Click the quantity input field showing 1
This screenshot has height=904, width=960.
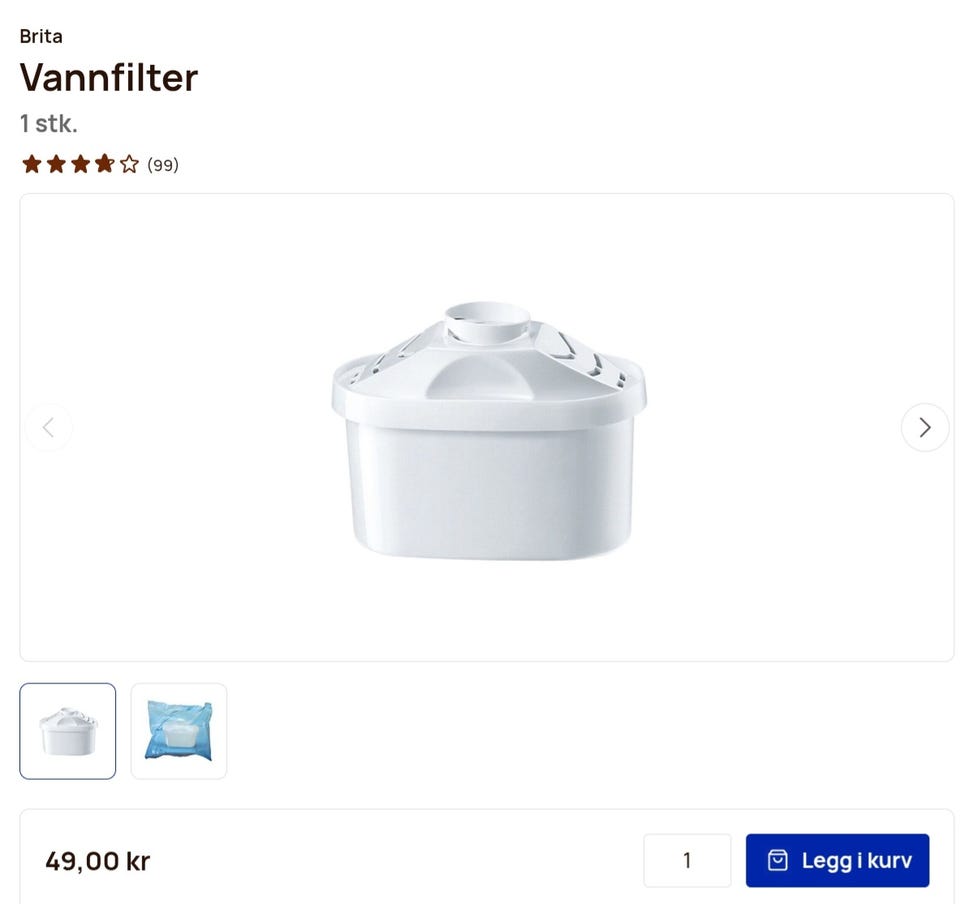[687, 860]
